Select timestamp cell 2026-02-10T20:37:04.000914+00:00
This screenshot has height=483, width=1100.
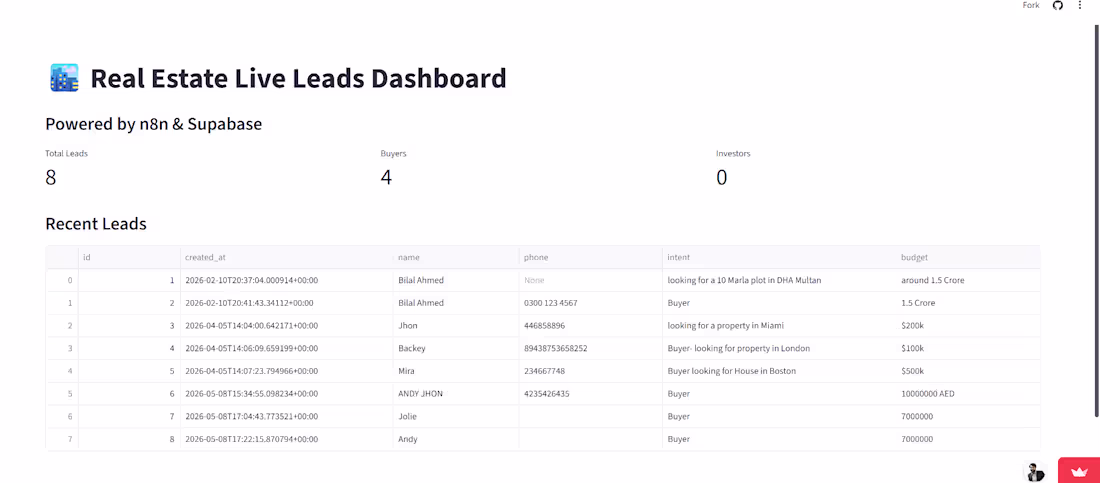click(287, 280)
